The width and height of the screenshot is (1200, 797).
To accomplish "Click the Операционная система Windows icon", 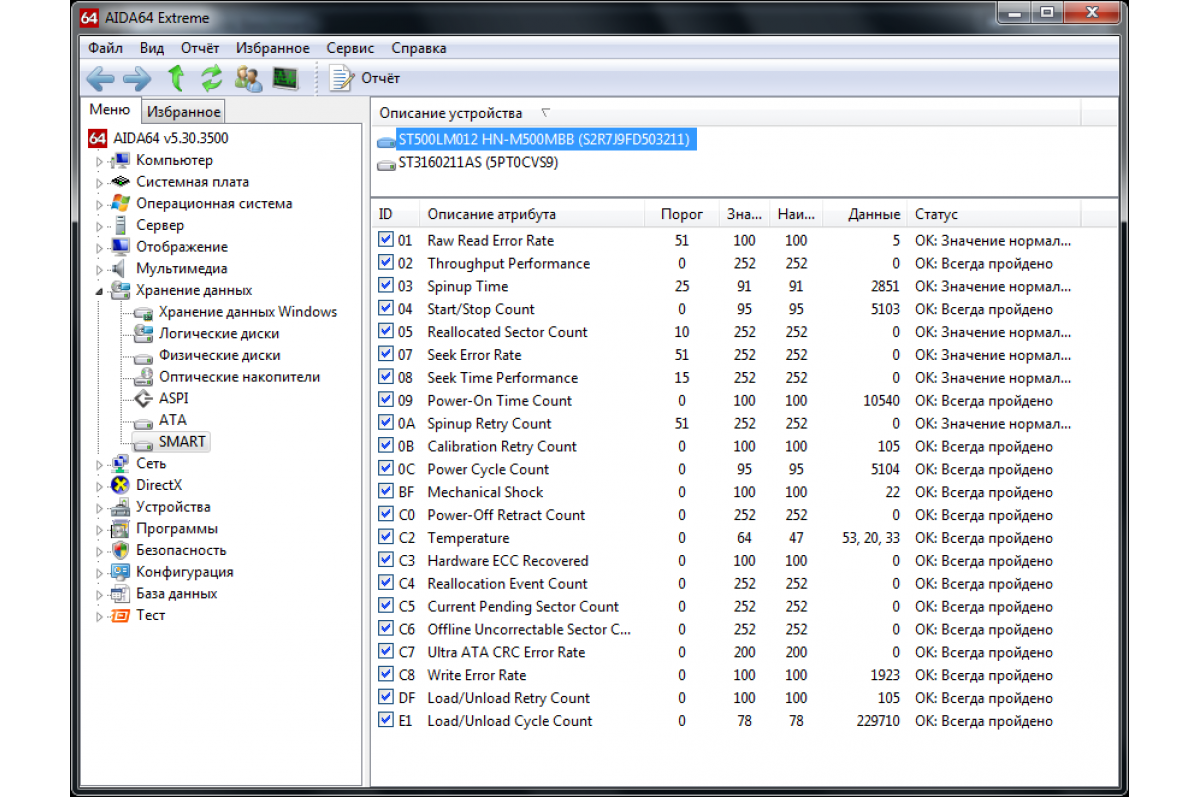I will pos(121,203).
